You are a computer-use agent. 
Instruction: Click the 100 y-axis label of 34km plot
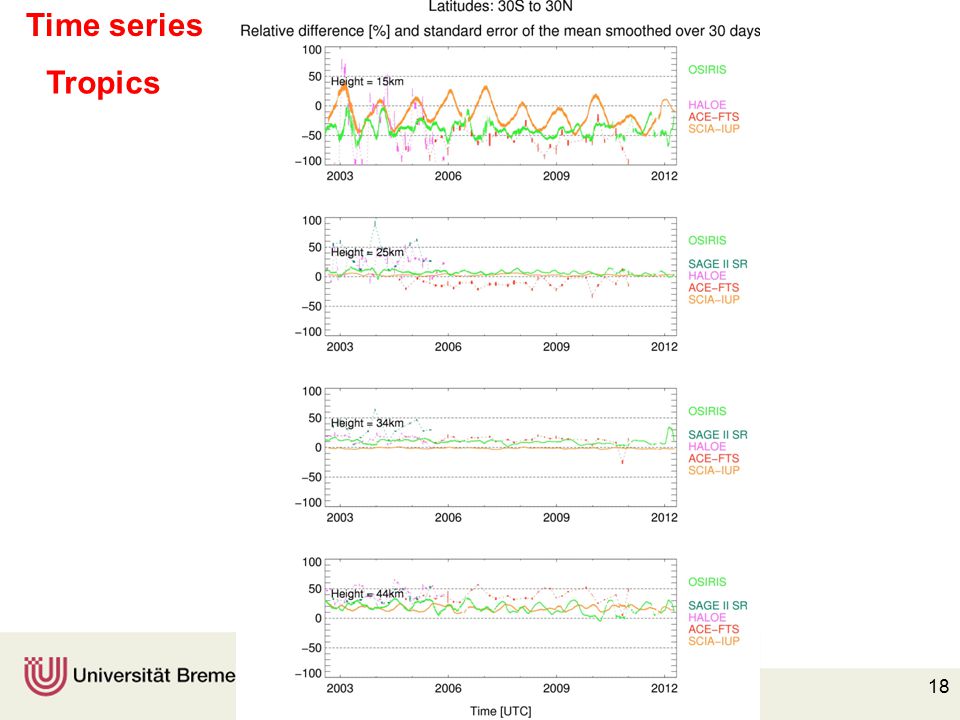312,392
